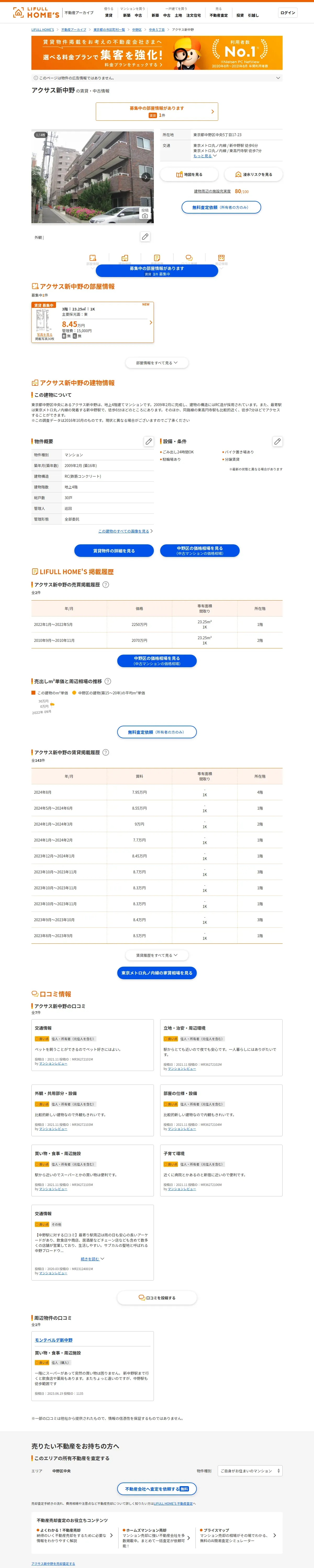314x1568 pixels.
Task: Click 口コミを投稿する button
Action: [157, 1298]
